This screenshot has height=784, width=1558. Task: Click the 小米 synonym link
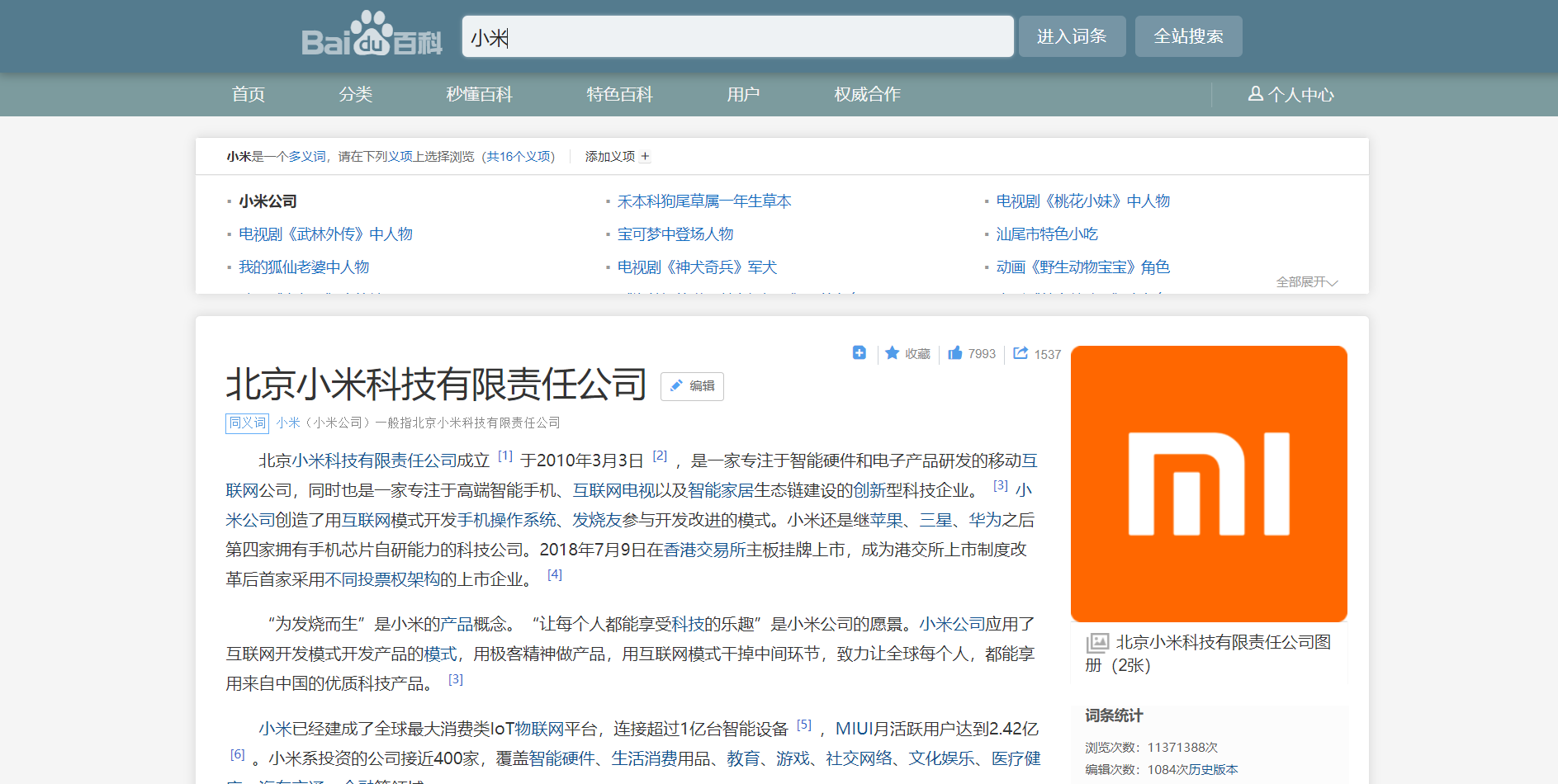(x=288, y=423)
